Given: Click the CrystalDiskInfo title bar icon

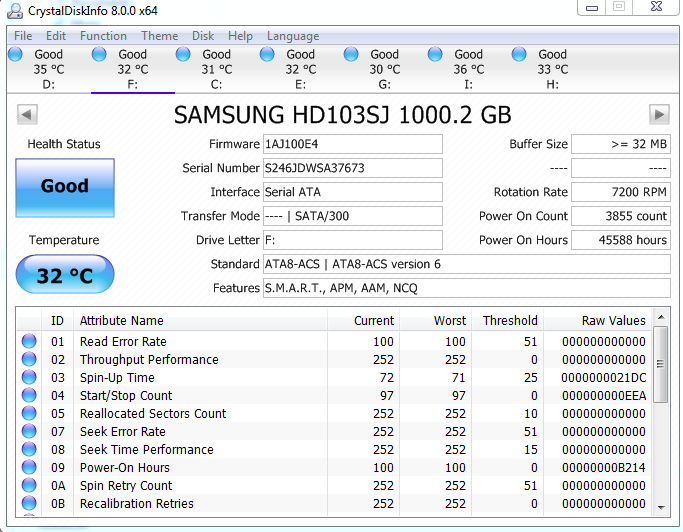Looking at the screenshot, I should pos(14,10).
